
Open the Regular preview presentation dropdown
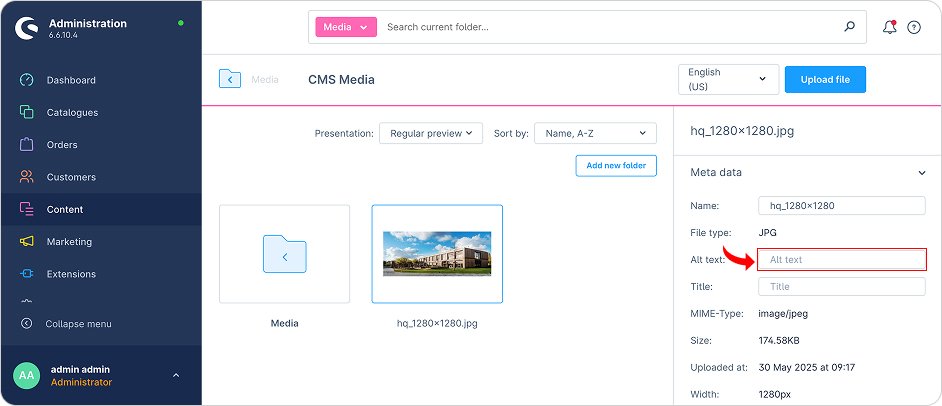pos(431,133)
